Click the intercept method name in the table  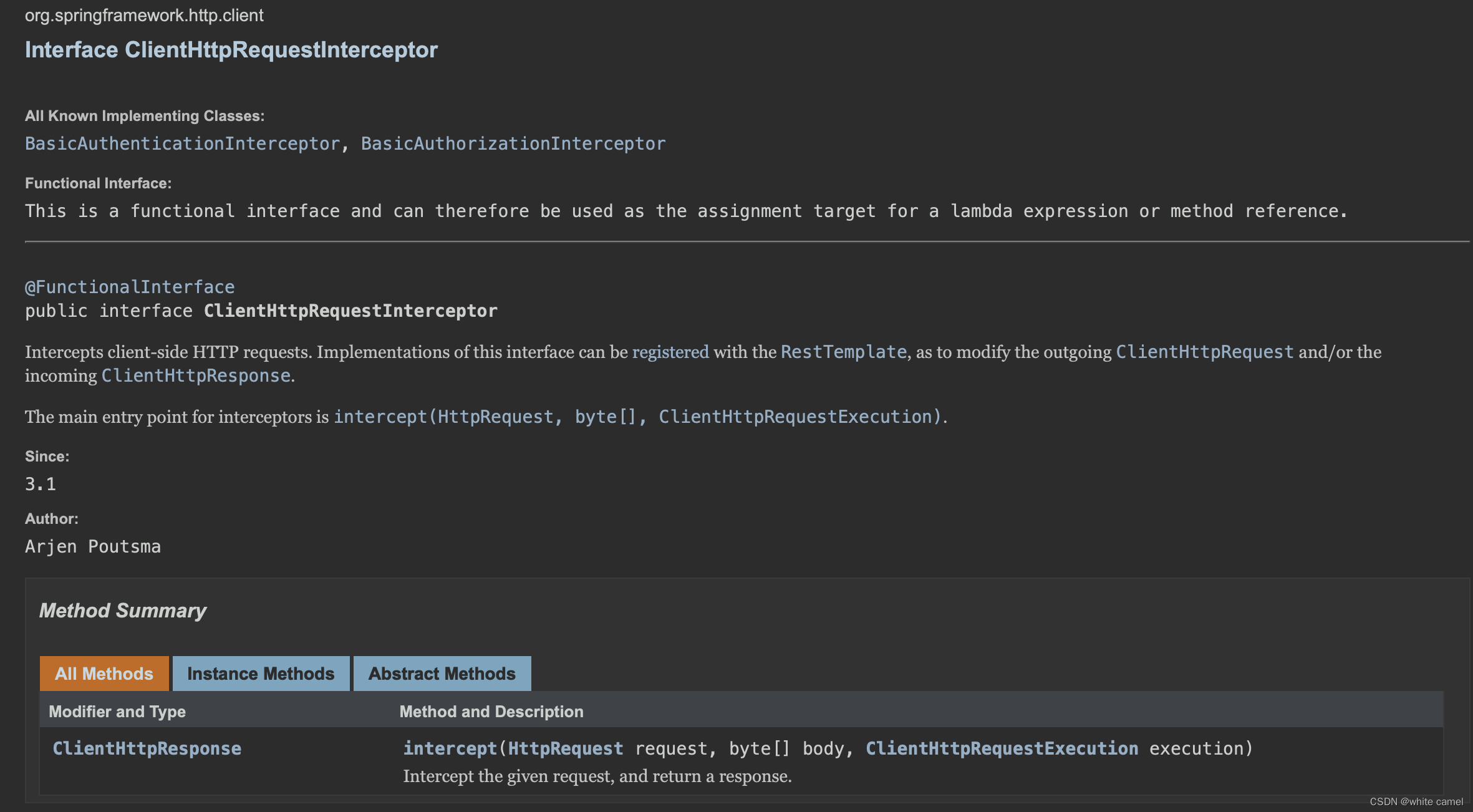point(450,748)
